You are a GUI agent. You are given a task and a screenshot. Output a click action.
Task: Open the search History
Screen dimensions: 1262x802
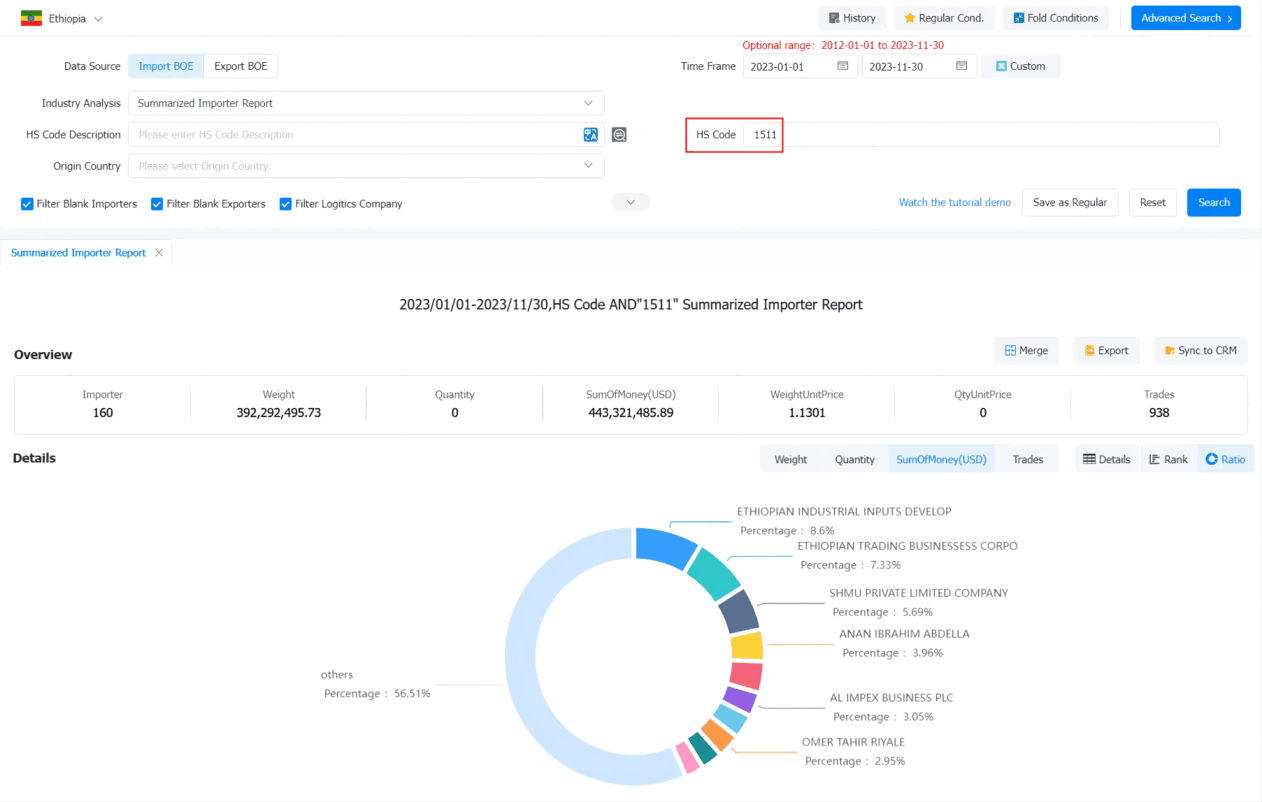pyautogui.click(x=852, y=18)
